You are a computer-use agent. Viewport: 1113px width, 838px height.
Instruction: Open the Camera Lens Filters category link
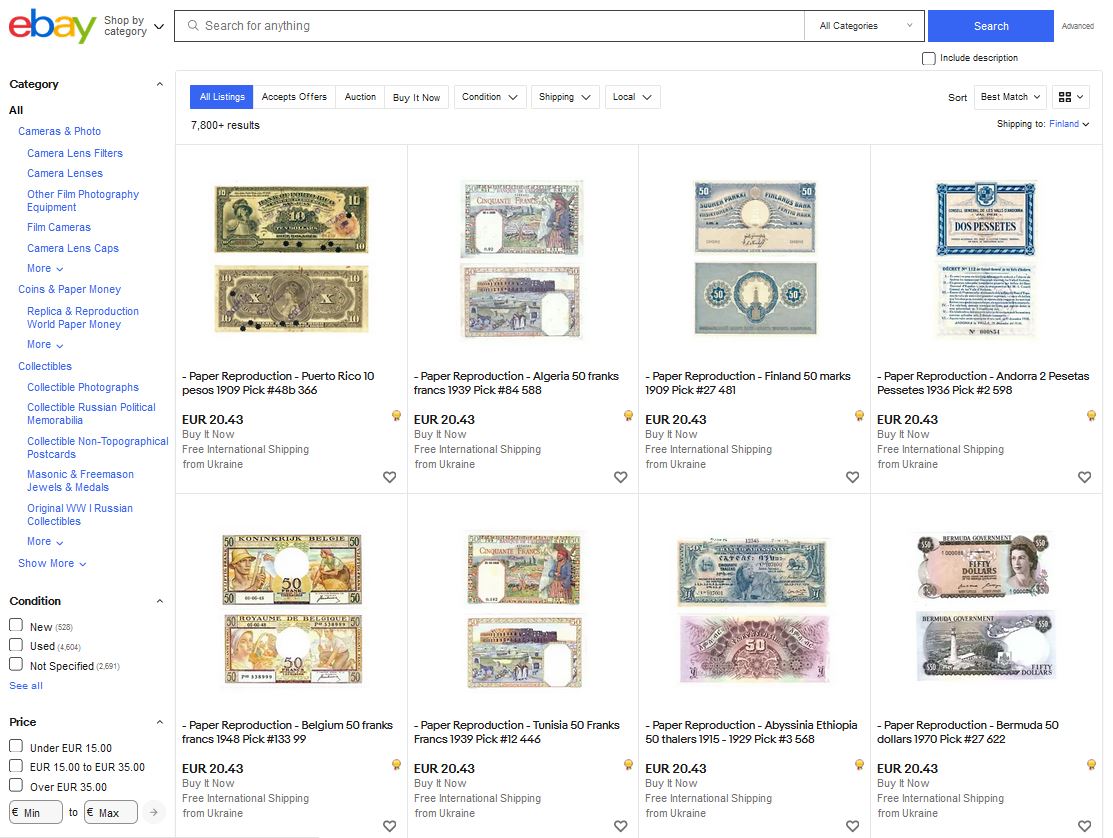click(x=75, y=153)
